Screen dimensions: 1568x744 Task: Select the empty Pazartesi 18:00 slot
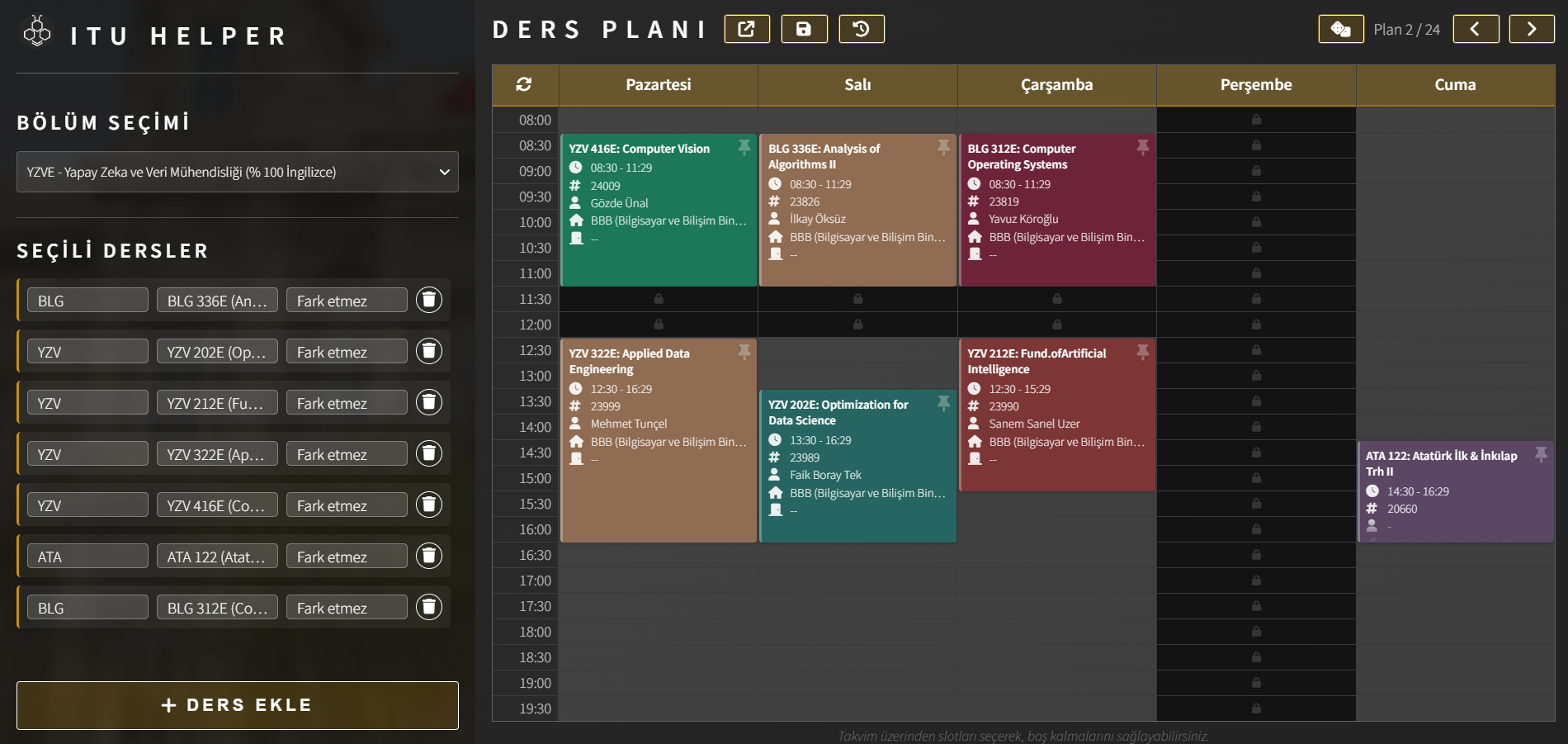(659, 632)
